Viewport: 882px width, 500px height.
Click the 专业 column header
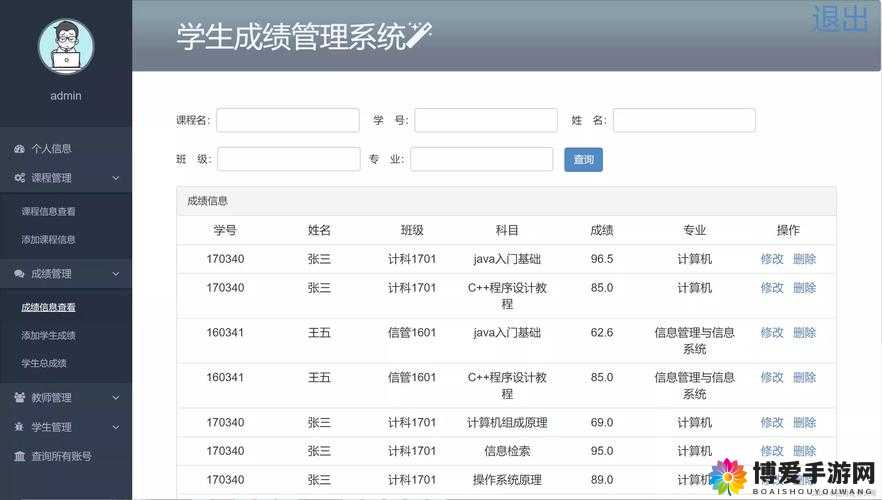pos(694,230)
